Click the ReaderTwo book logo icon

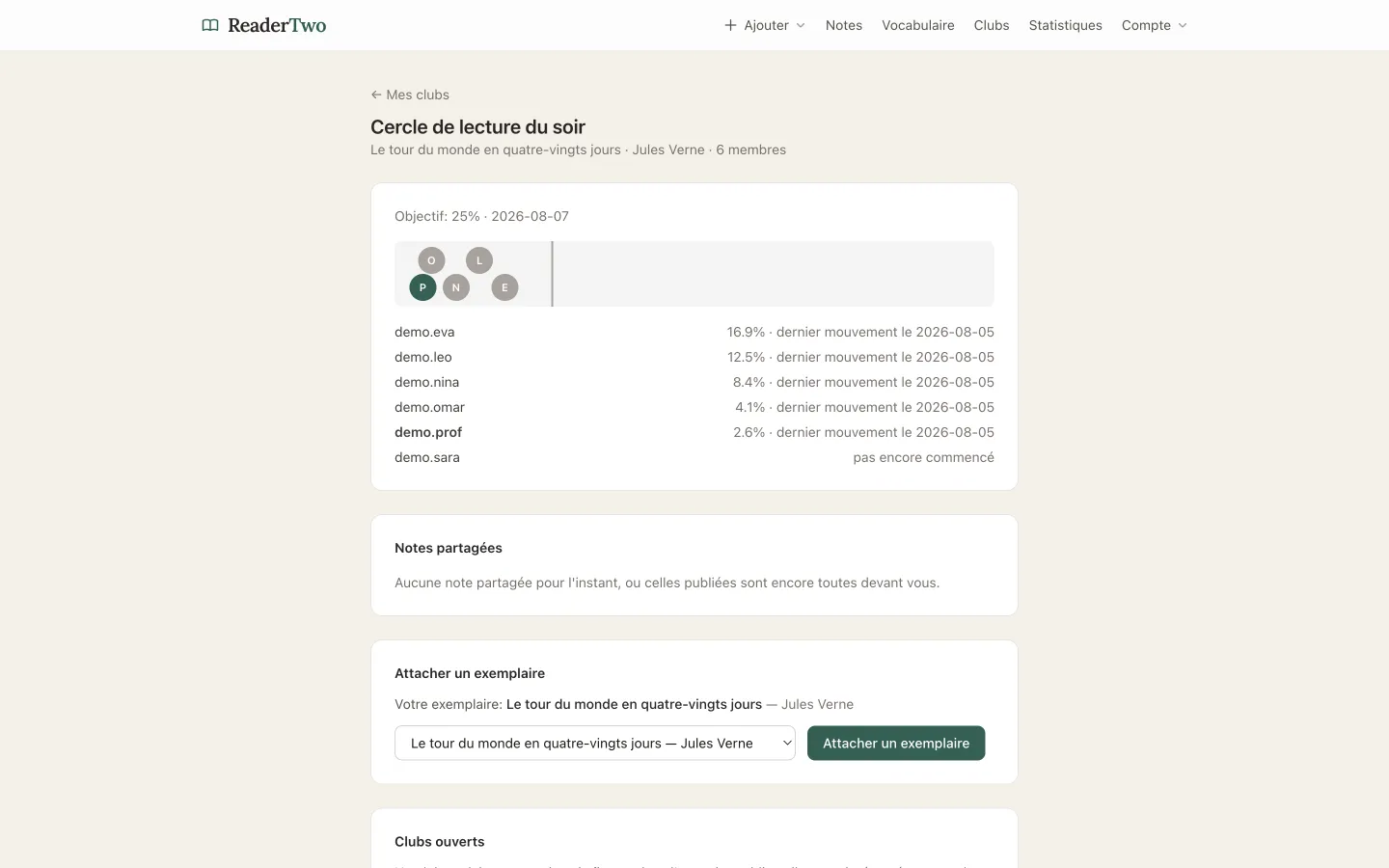click(210, 25)
